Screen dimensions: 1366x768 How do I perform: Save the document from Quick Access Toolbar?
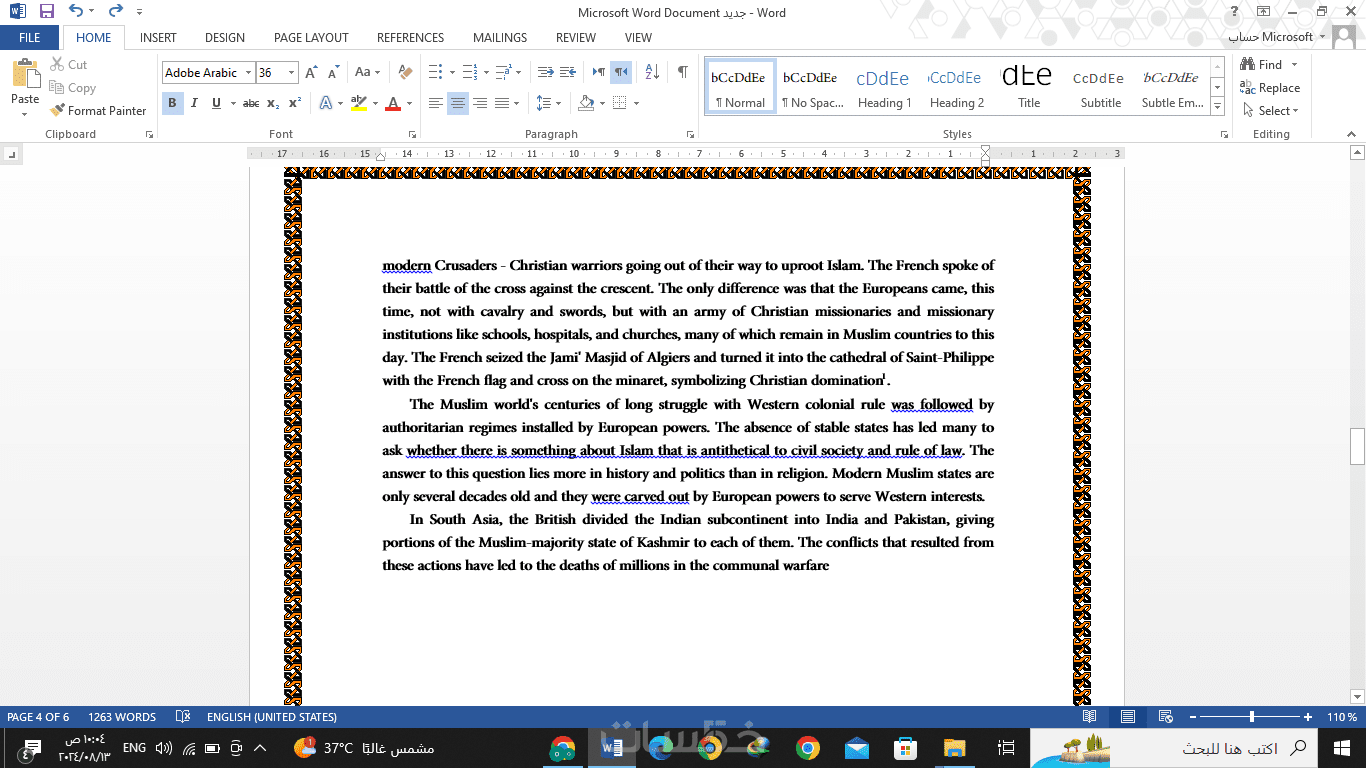click(47, 12)
